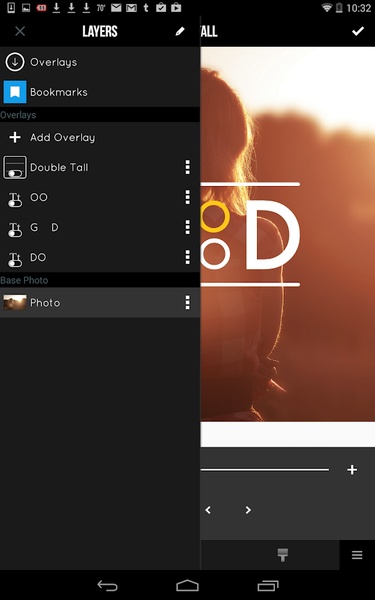This screenshot has width=375, height=600.
Task: Click the plus icon beside Add Overlay
Action: tap(15, 137)
